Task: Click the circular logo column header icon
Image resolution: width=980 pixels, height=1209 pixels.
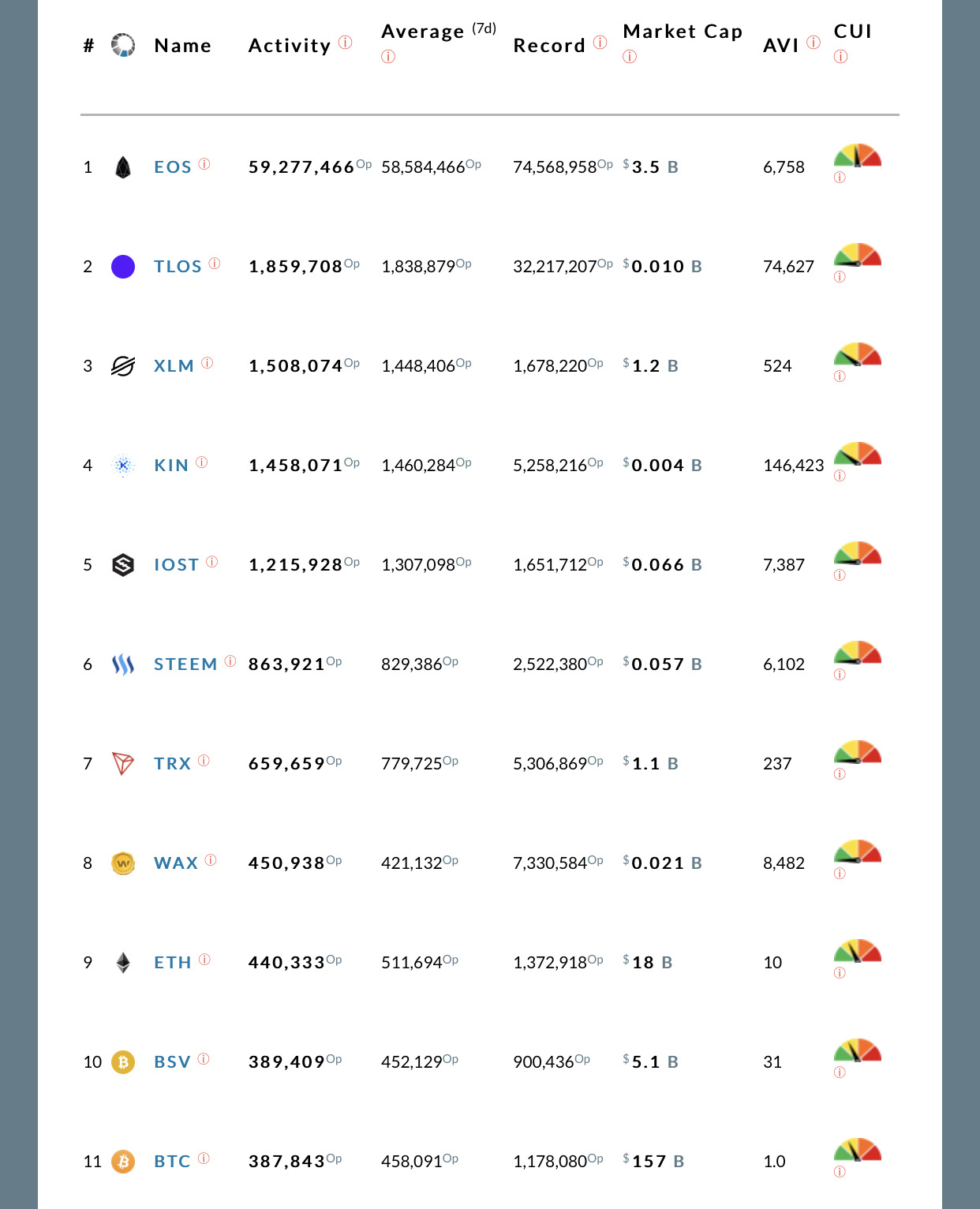Action: 123,46
